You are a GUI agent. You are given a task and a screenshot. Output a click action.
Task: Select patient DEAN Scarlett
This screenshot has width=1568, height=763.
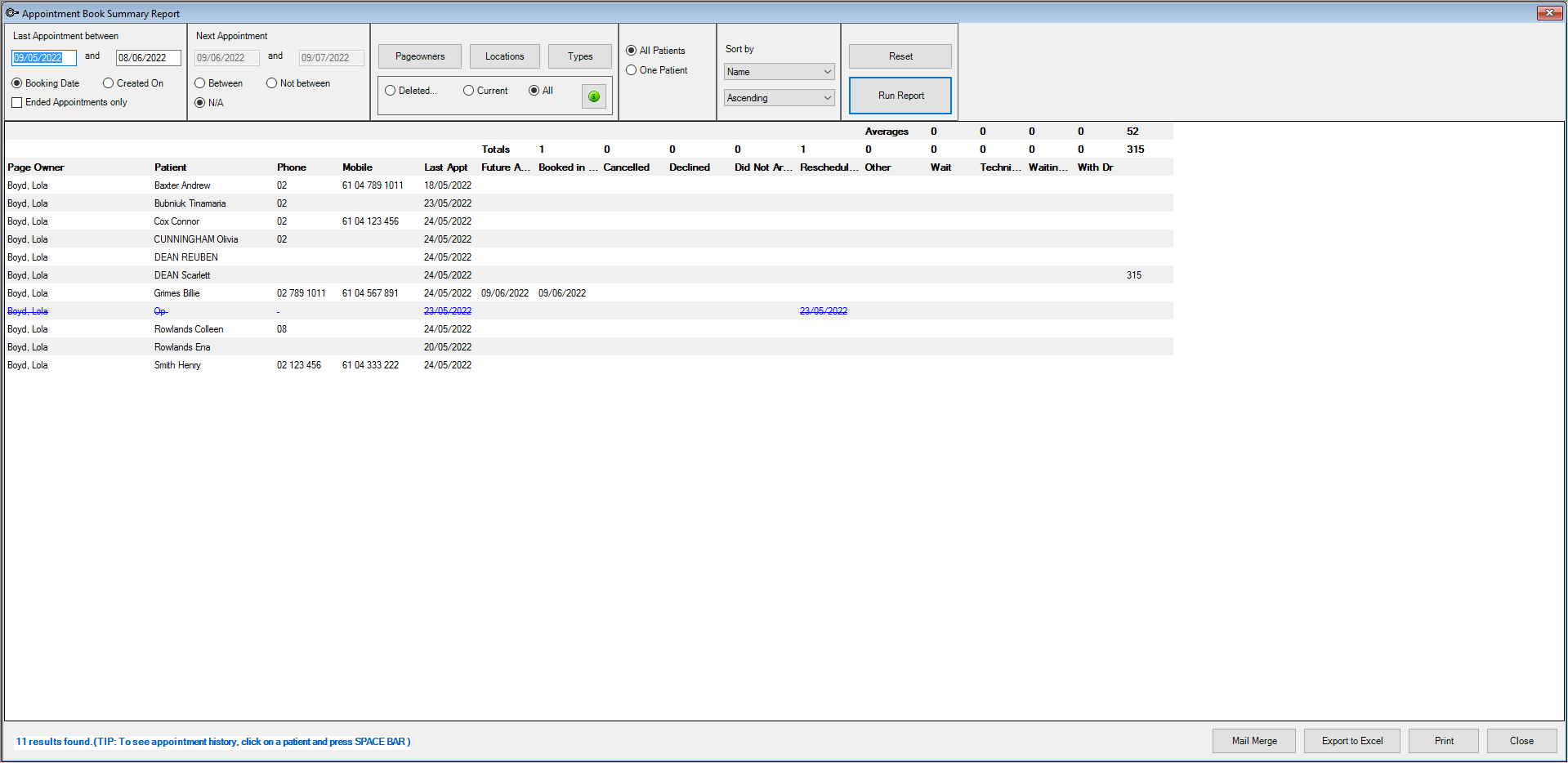(589, 275)
